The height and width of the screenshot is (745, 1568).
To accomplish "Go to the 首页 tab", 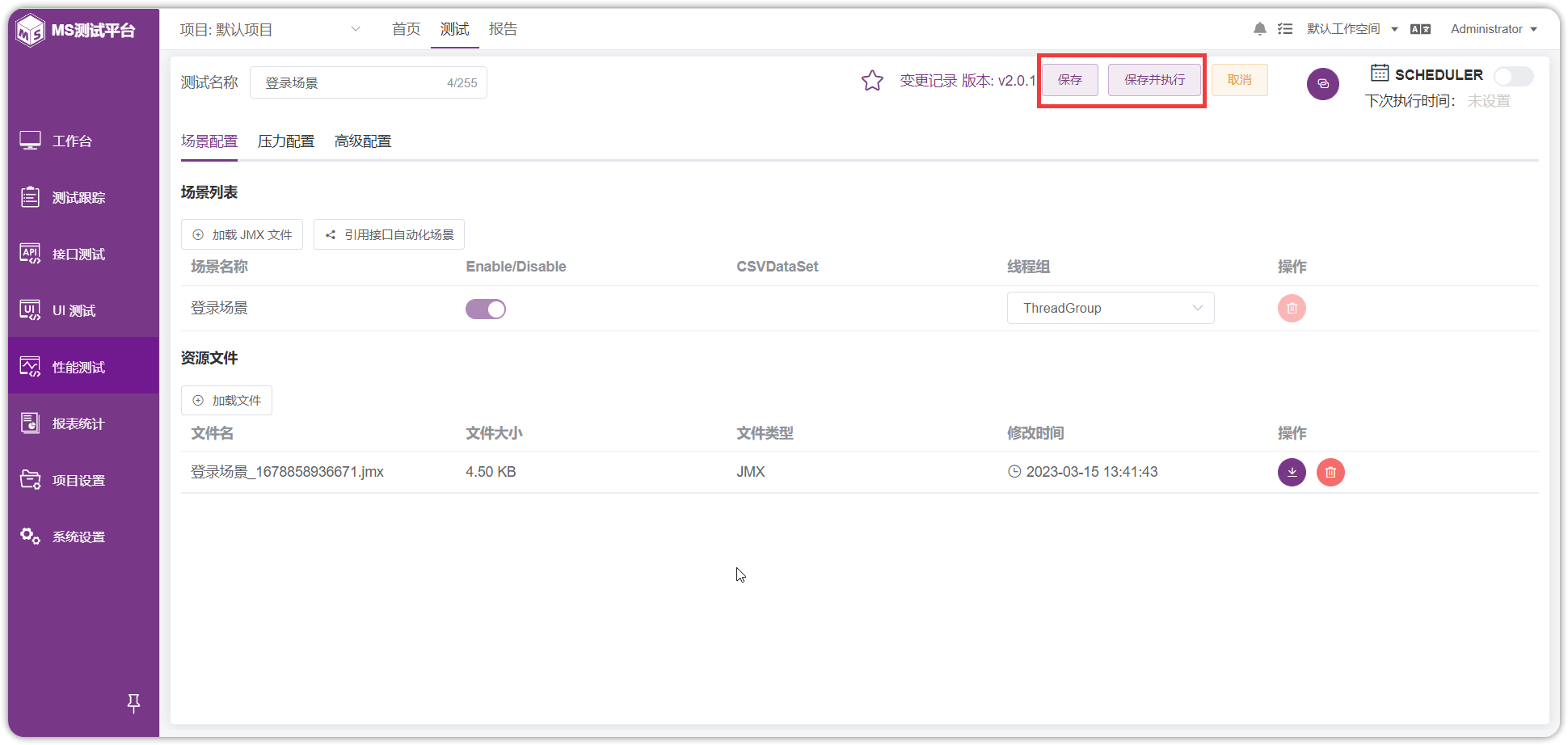I will pyautogui.click(x=407, y=29).
